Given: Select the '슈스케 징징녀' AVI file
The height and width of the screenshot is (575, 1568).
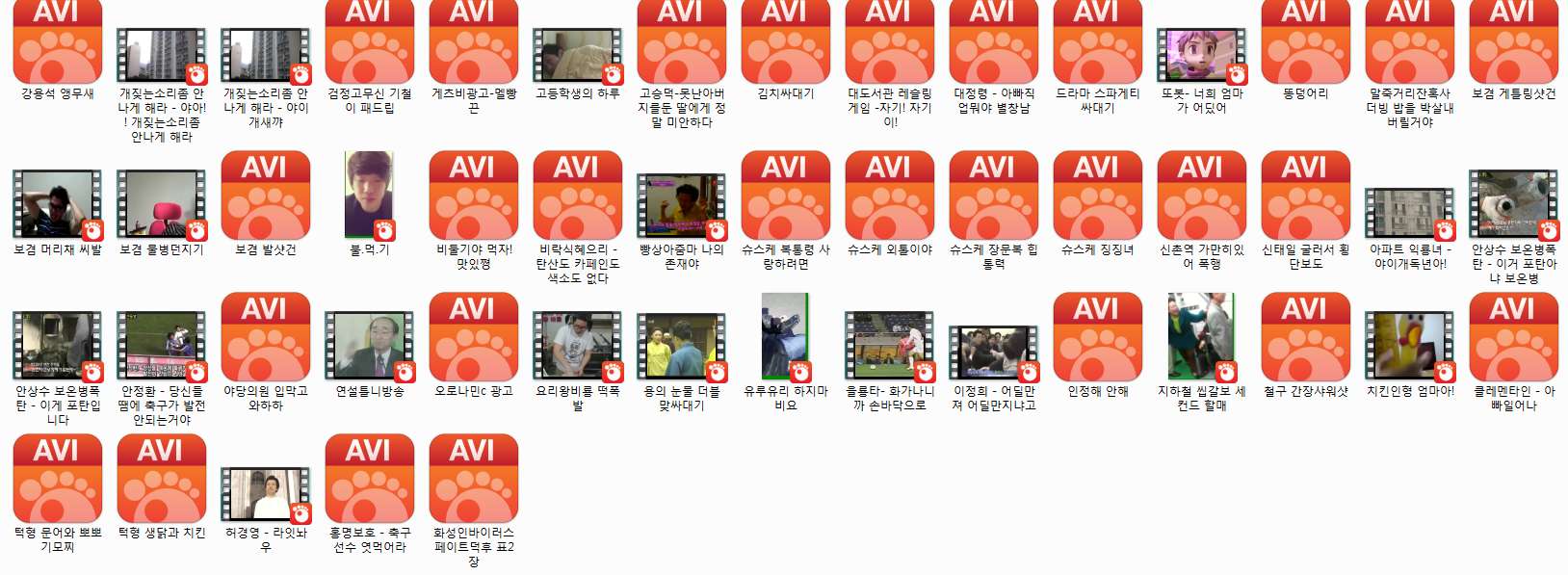Looking at the screenshot, I should point(1097,196).
